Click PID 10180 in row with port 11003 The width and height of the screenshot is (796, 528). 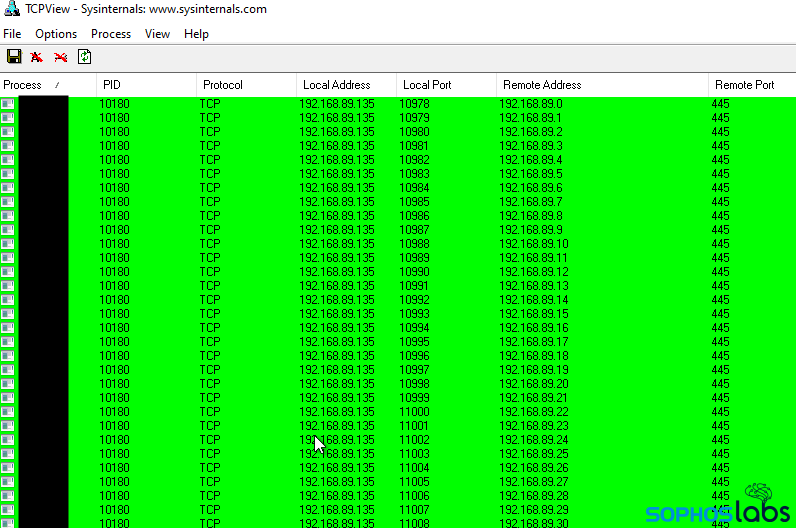pos(114,454)
